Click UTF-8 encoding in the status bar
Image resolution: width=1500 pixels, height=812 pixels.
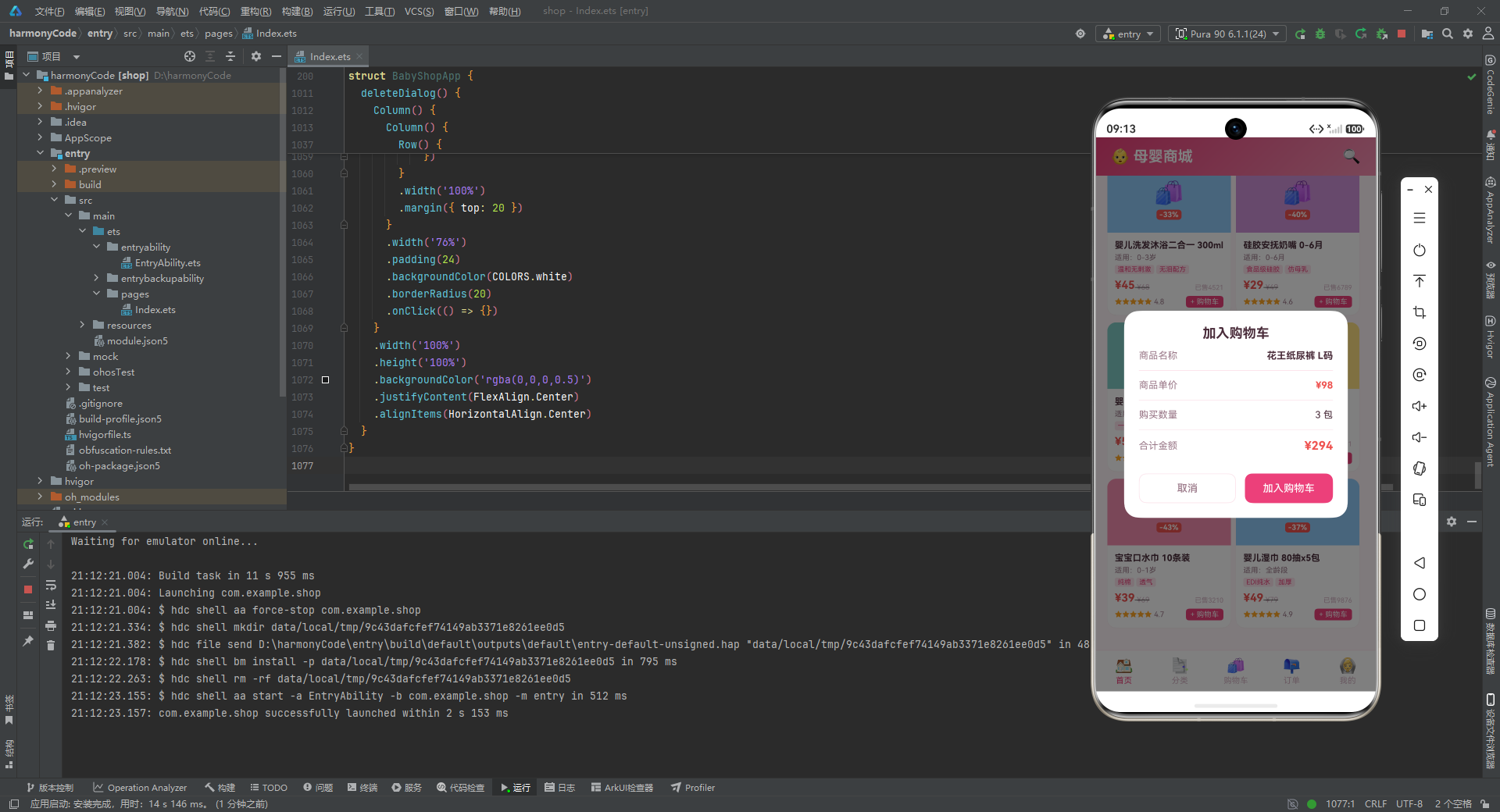1409,804
